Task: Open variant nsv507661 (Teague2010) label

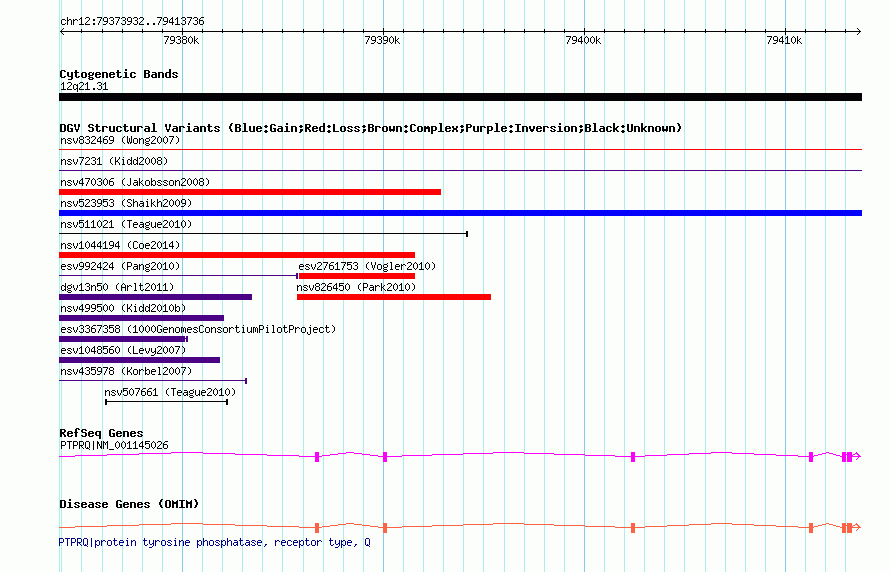Action: tap(170, 392)
